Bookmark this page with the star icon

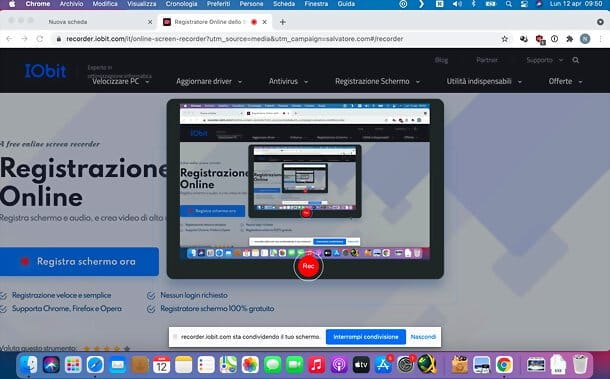pyautogui.click(x=505, y=39)
